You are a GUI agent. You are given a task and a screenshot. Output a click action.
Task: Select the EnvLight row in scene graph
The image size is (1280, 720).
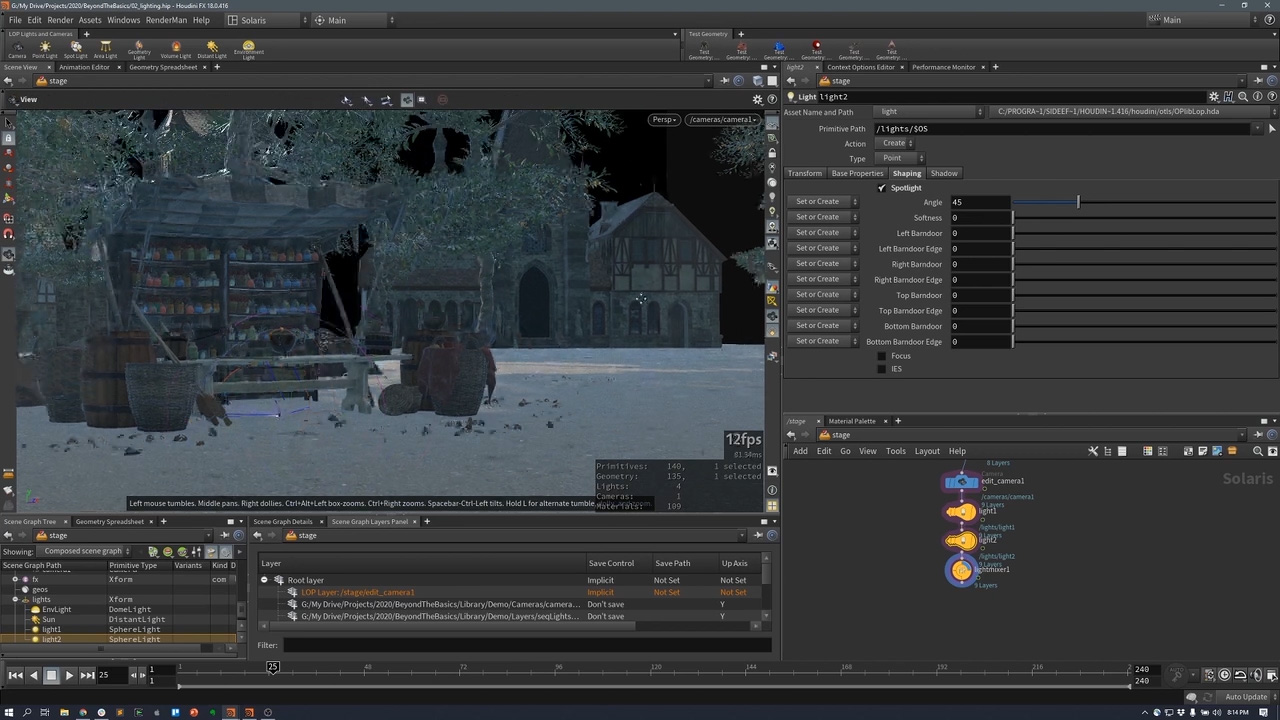point(118,610)
